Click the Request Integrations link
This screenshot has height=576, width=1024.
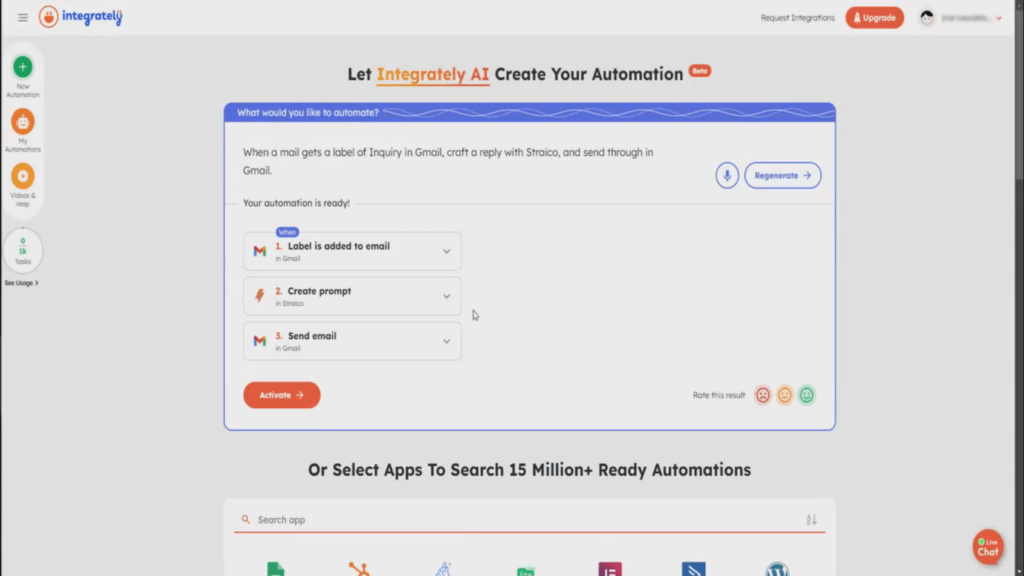point(797,18)
